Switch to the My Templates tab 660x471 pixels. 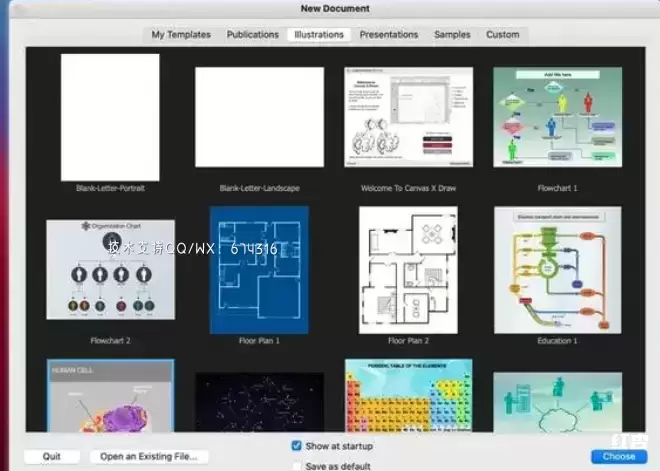(181, 34)
